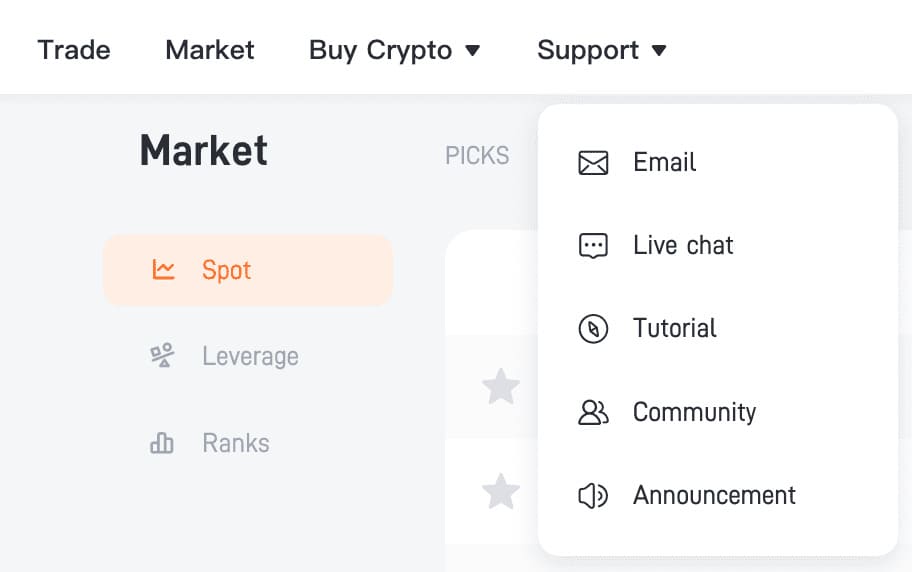This screenshot has width=912, height=572.
Task: Switch to the PICKS tab
Action: [477, 156]
